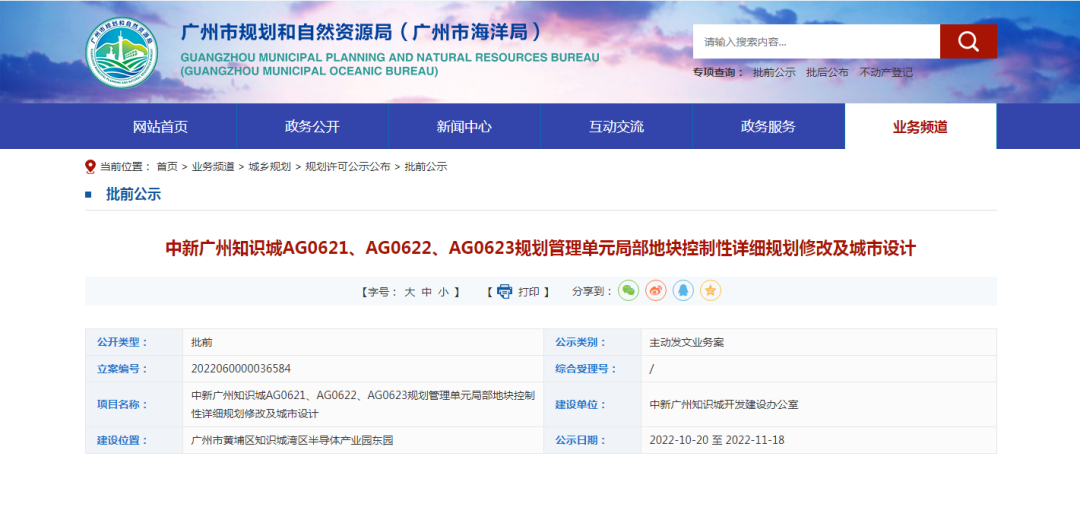The width and height of the screenshot is (1080, 507).
Task: Set font size to 大
Action: point(409,292)
